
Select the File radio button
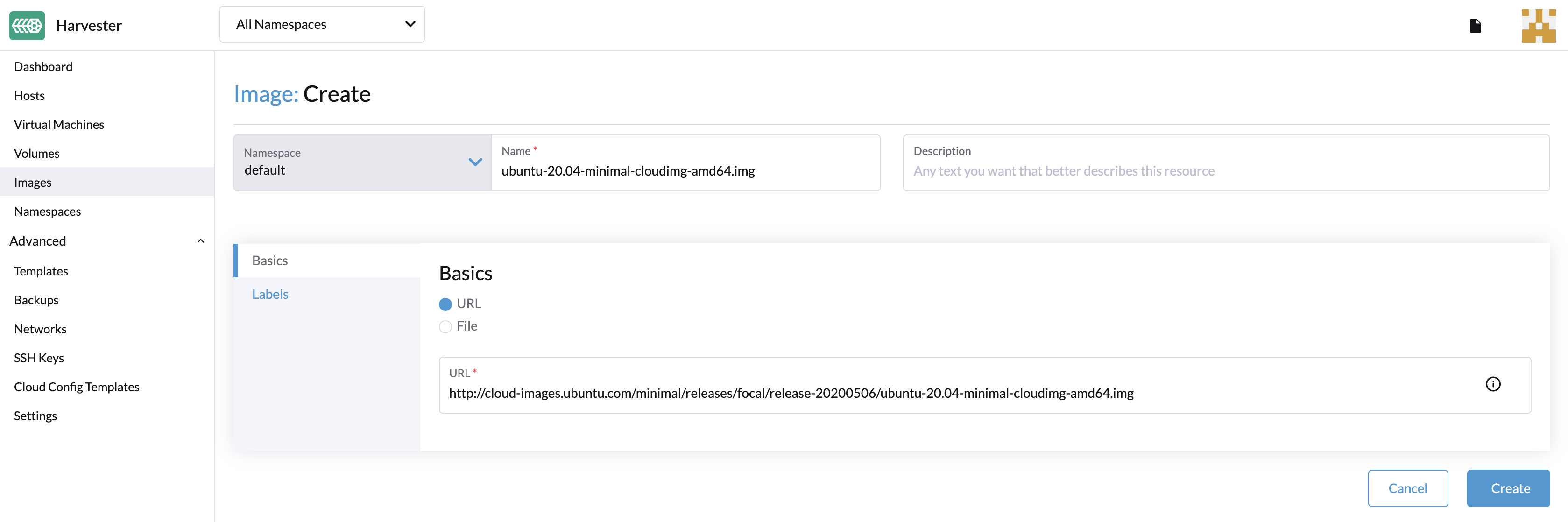click(445, 327)
